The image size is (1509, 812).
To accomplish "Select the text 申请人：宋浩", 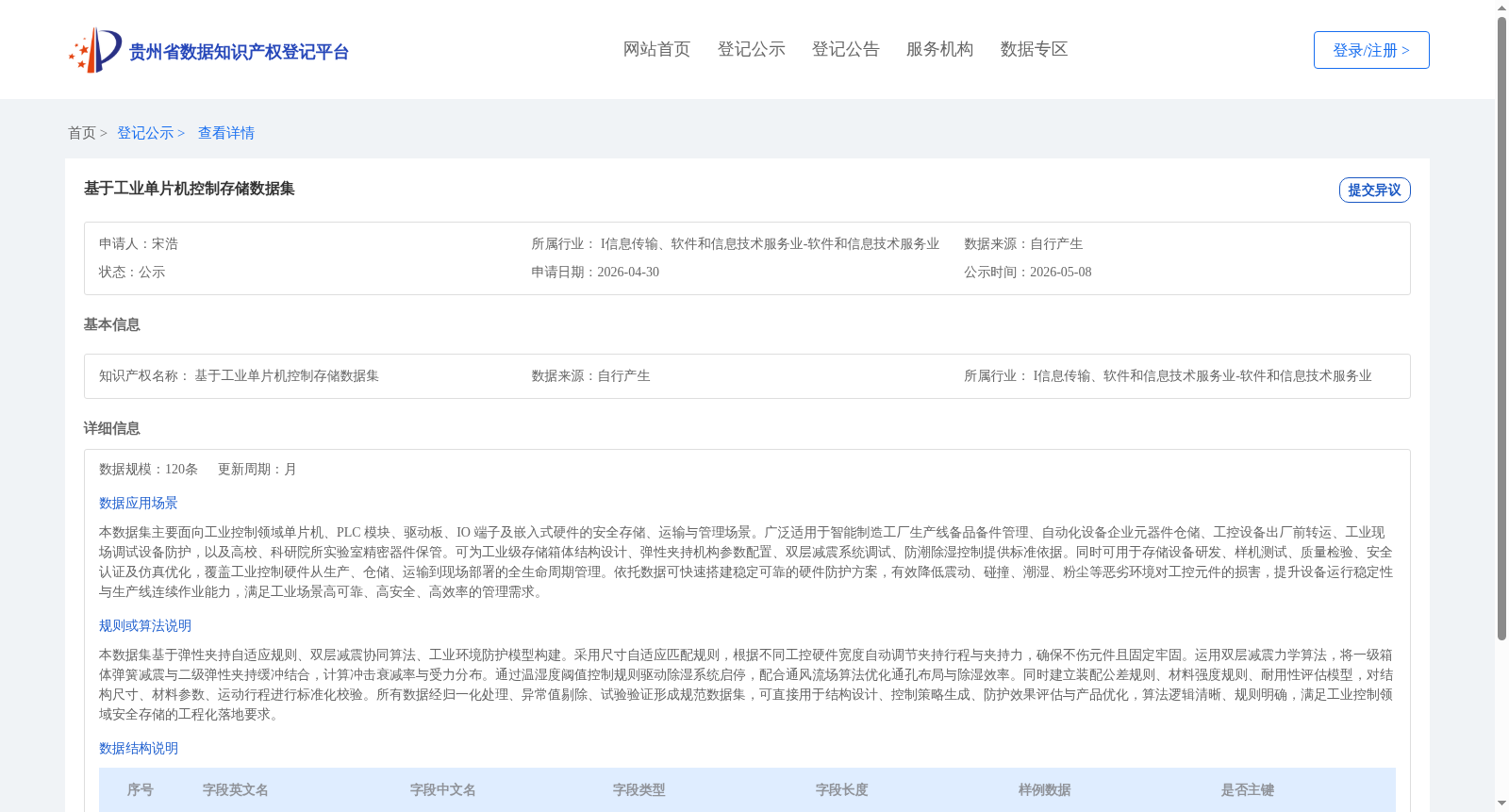I will click(x=139, y=244).
